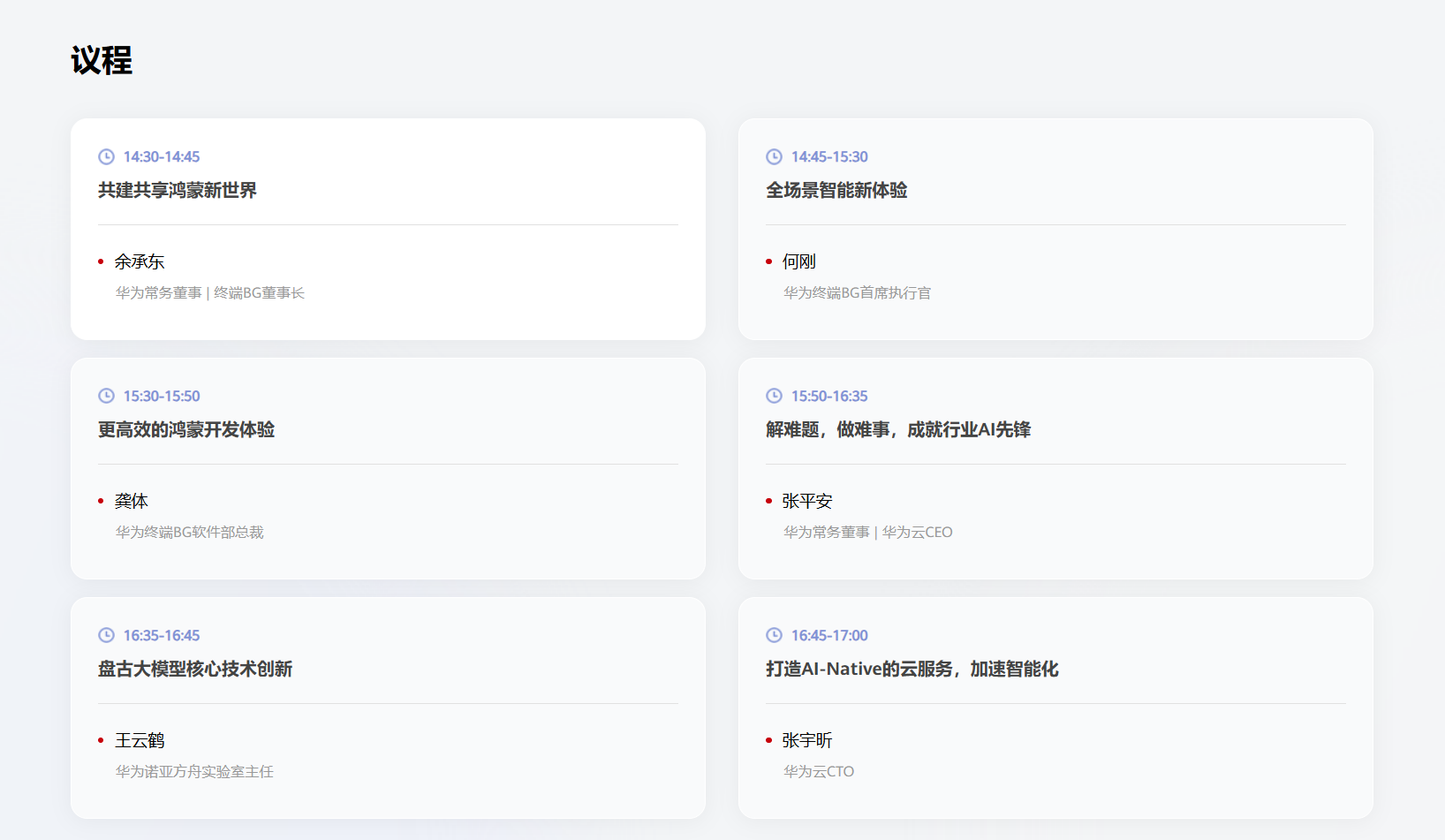The image size is (1445, 840).
Task: Click speaker name 张宇昕
Action: tap(807, 740)
